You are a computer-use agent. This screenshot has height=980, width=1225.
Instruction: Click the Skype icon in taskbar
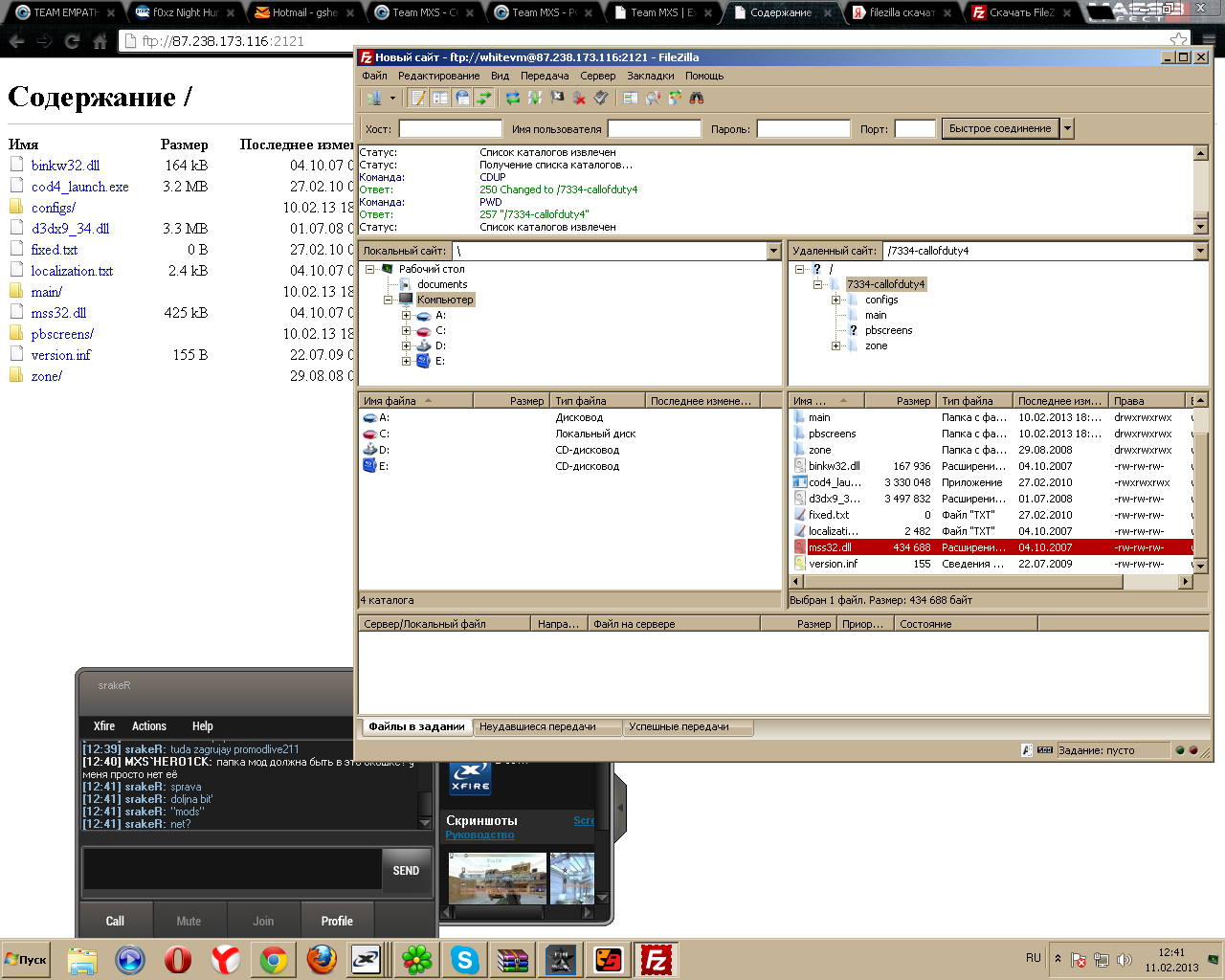(x=465, y=959)
